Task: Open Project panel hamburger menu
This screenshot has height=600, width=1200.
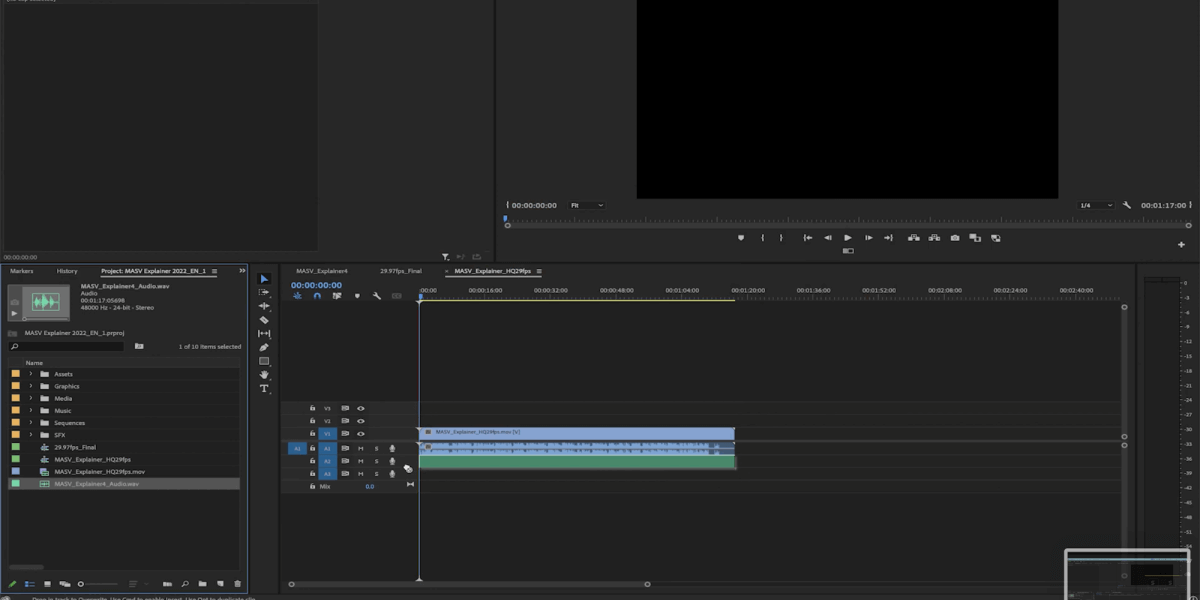Action: [214, 271]
